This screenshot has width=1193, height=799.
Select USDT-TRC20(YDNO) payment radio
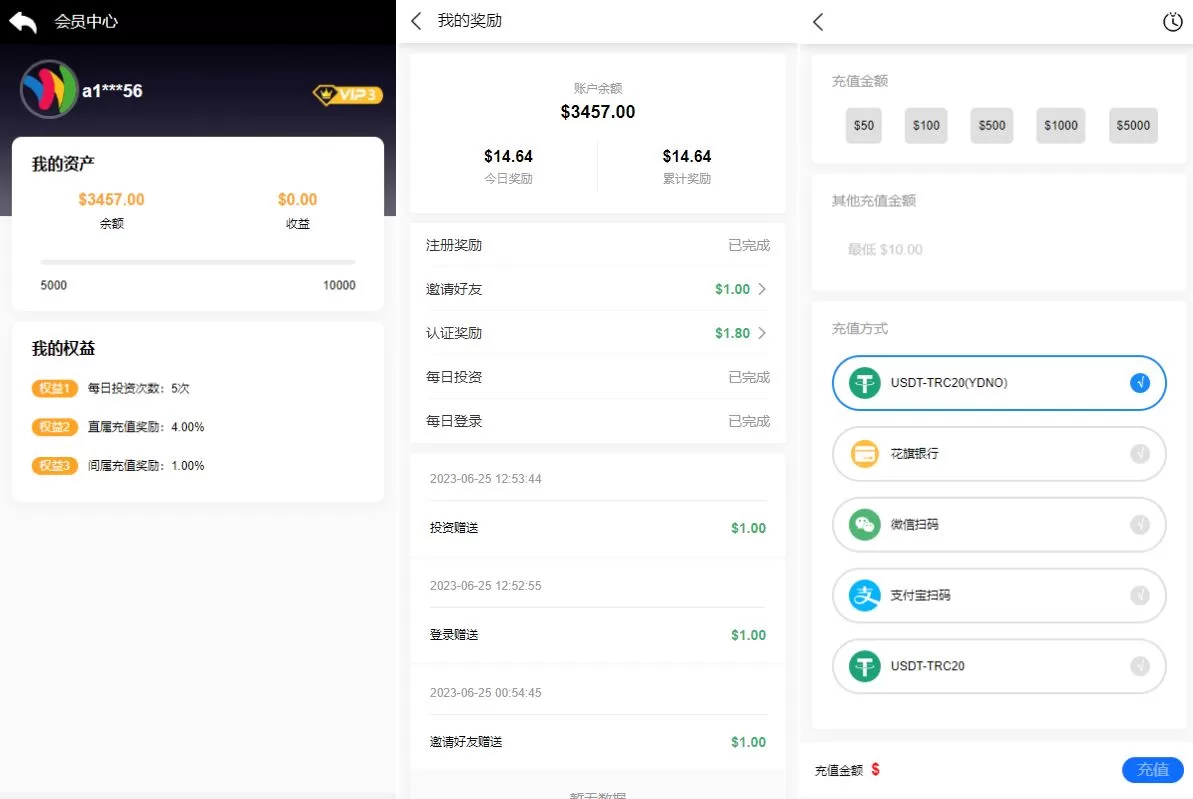(x=1139, y=383)
